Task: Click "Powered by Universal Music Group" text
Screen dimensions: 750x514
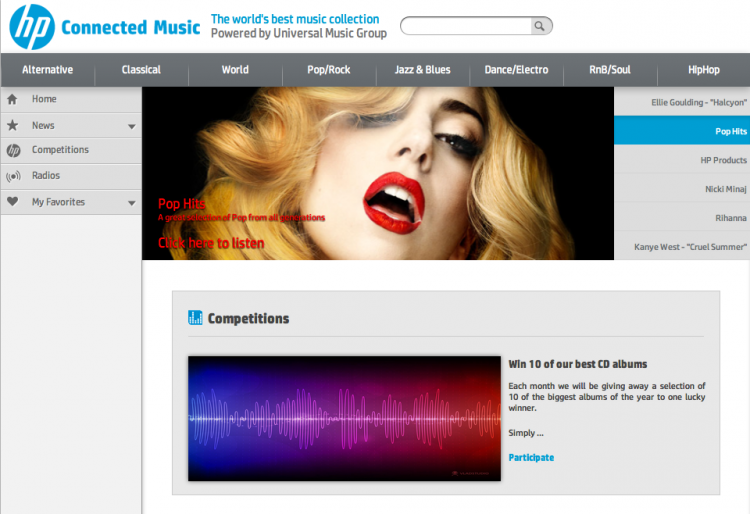Action: pyautogui.click(x=299, y=33)
